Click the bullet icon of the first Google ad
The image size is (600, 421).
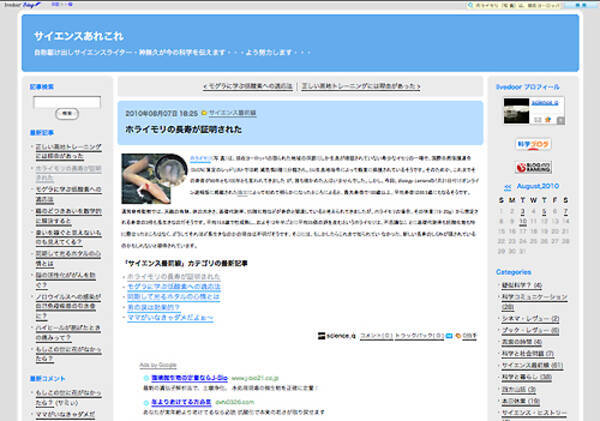tap(146, 378)
